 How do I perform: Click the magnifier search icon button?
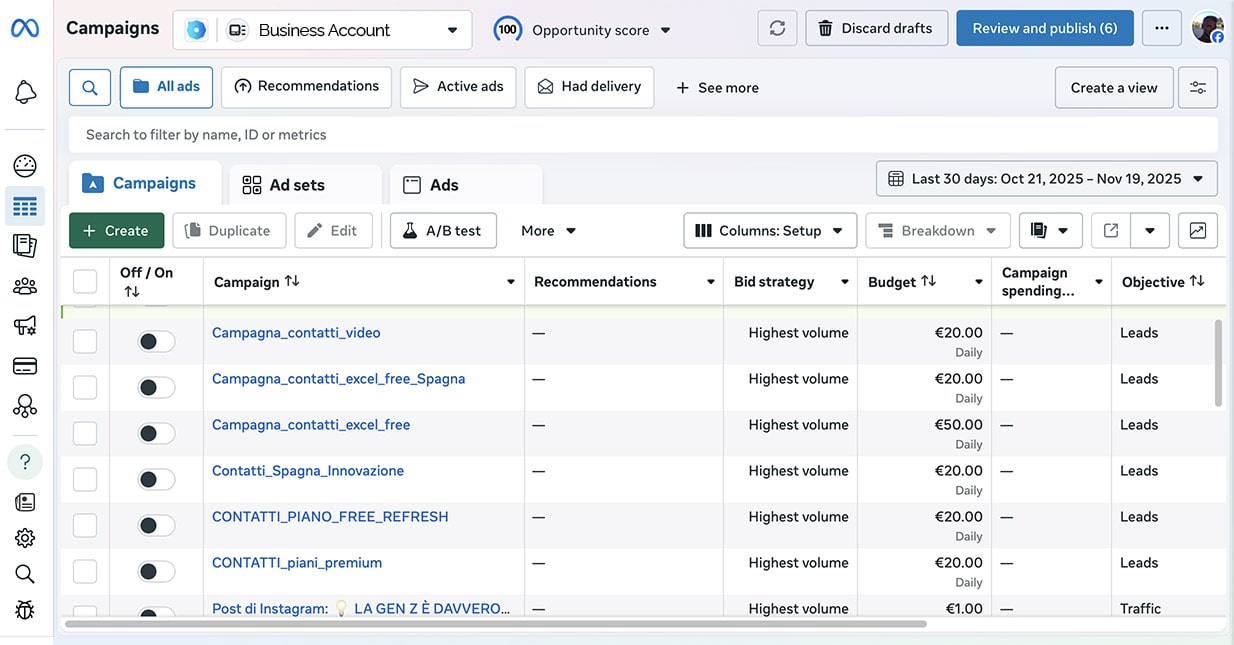pyautogui.click(x=90, y=88)
